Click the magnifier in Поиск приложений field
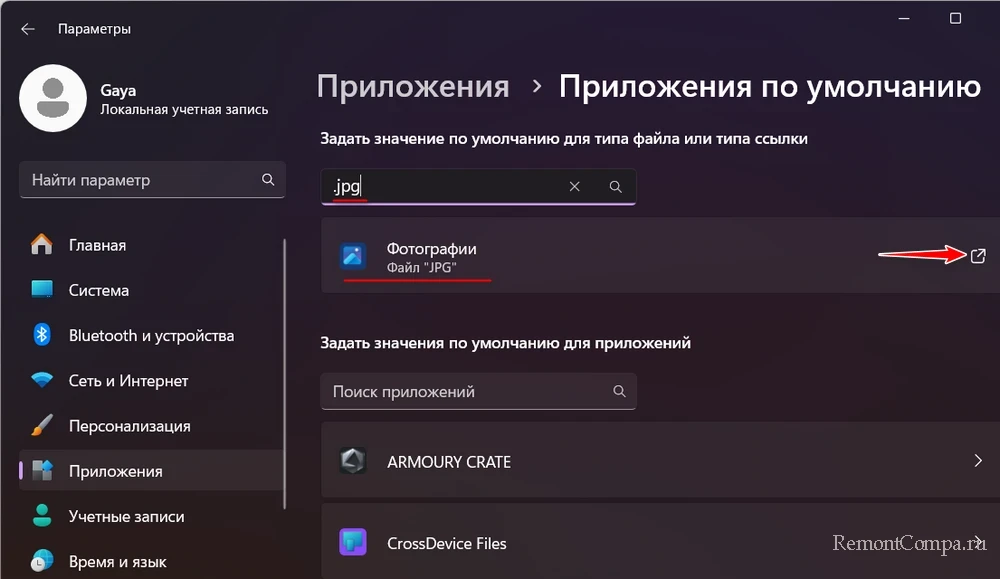Screen dimensions: 1000x579 [x=619, y=391]
